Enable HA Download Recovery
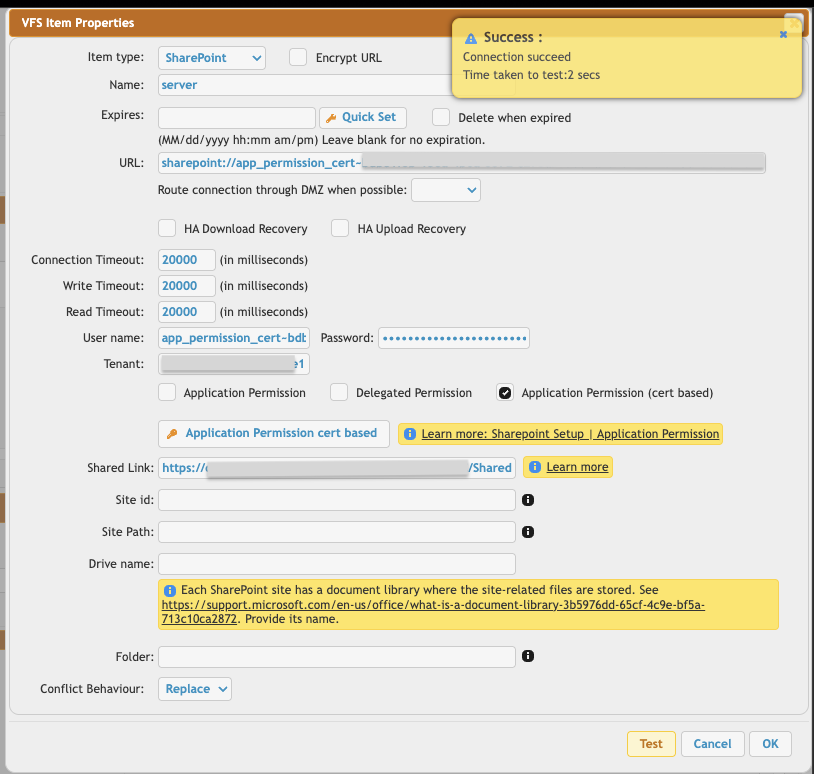 point(167,228)
